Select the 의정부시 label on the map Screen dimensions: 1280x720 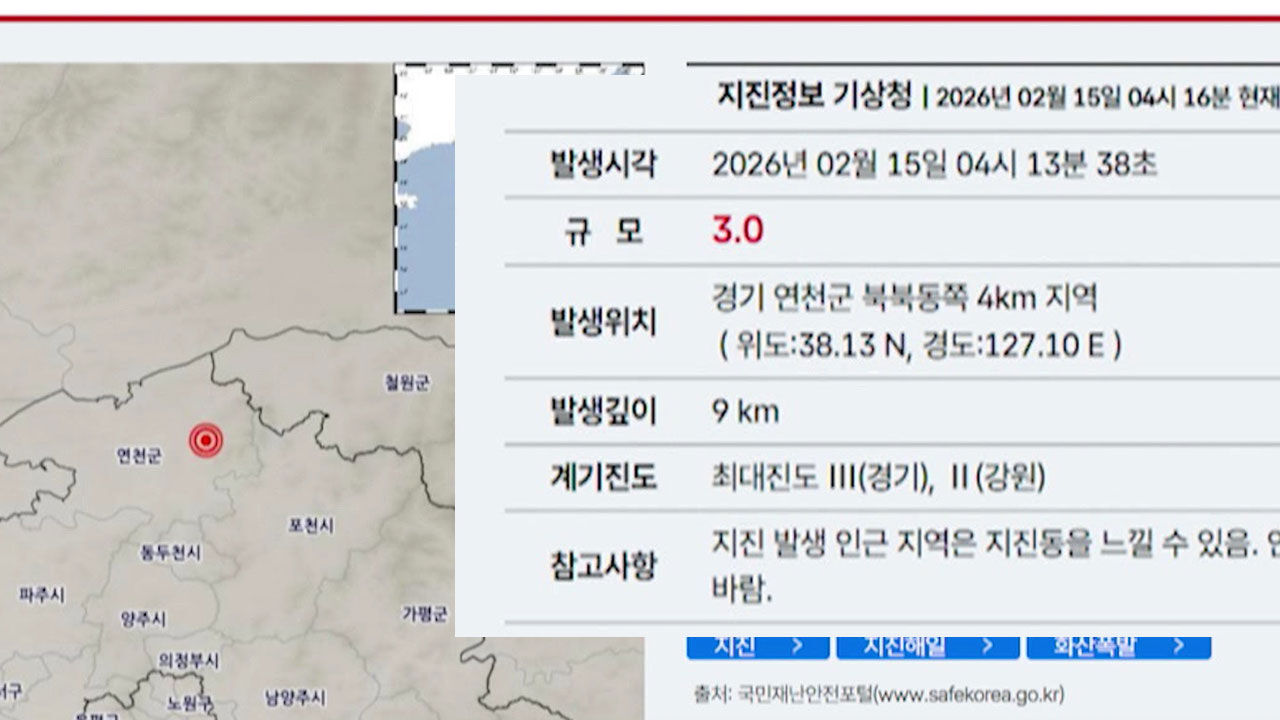188,661
